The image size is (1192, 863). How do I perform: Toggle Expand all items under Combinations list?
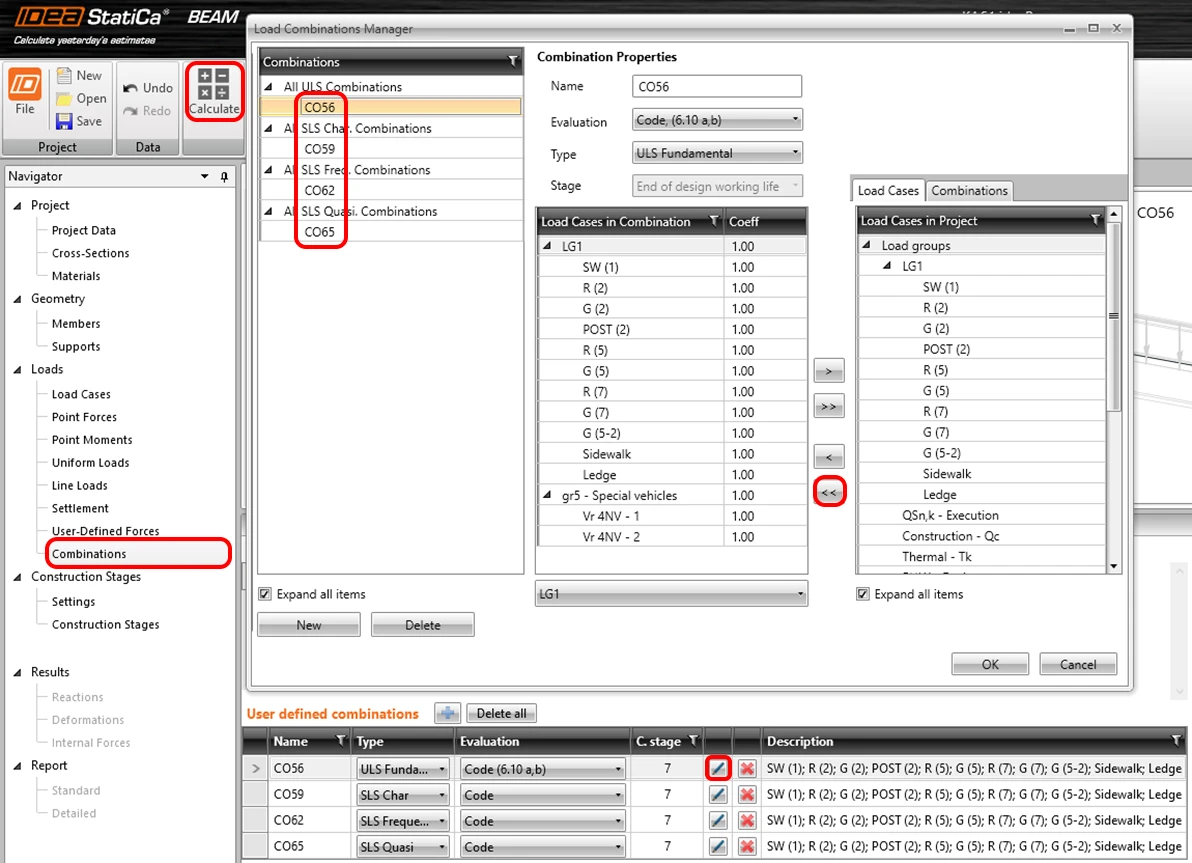(265, 594)
